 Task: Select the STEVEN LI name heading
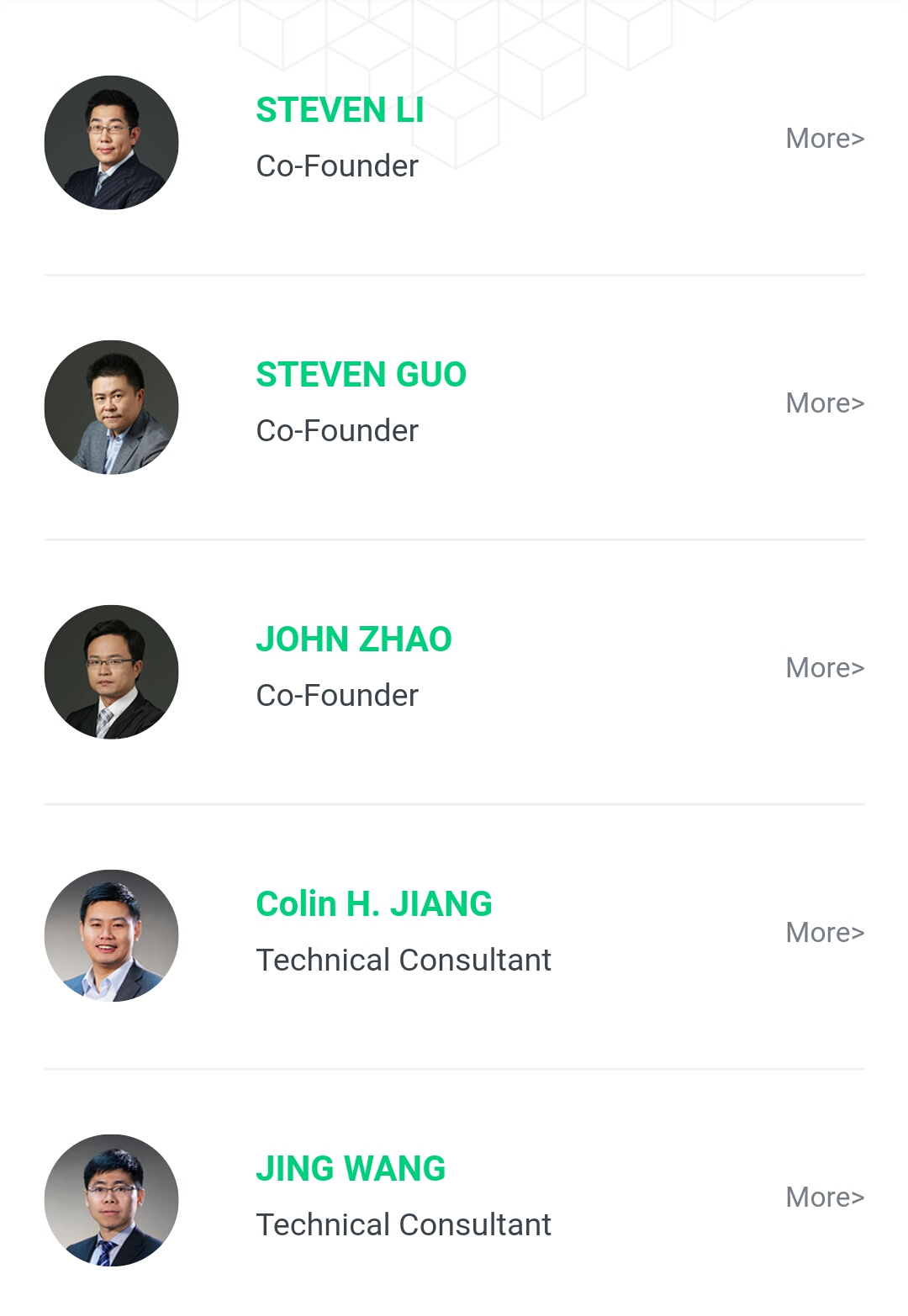click(x=340, y=110)
